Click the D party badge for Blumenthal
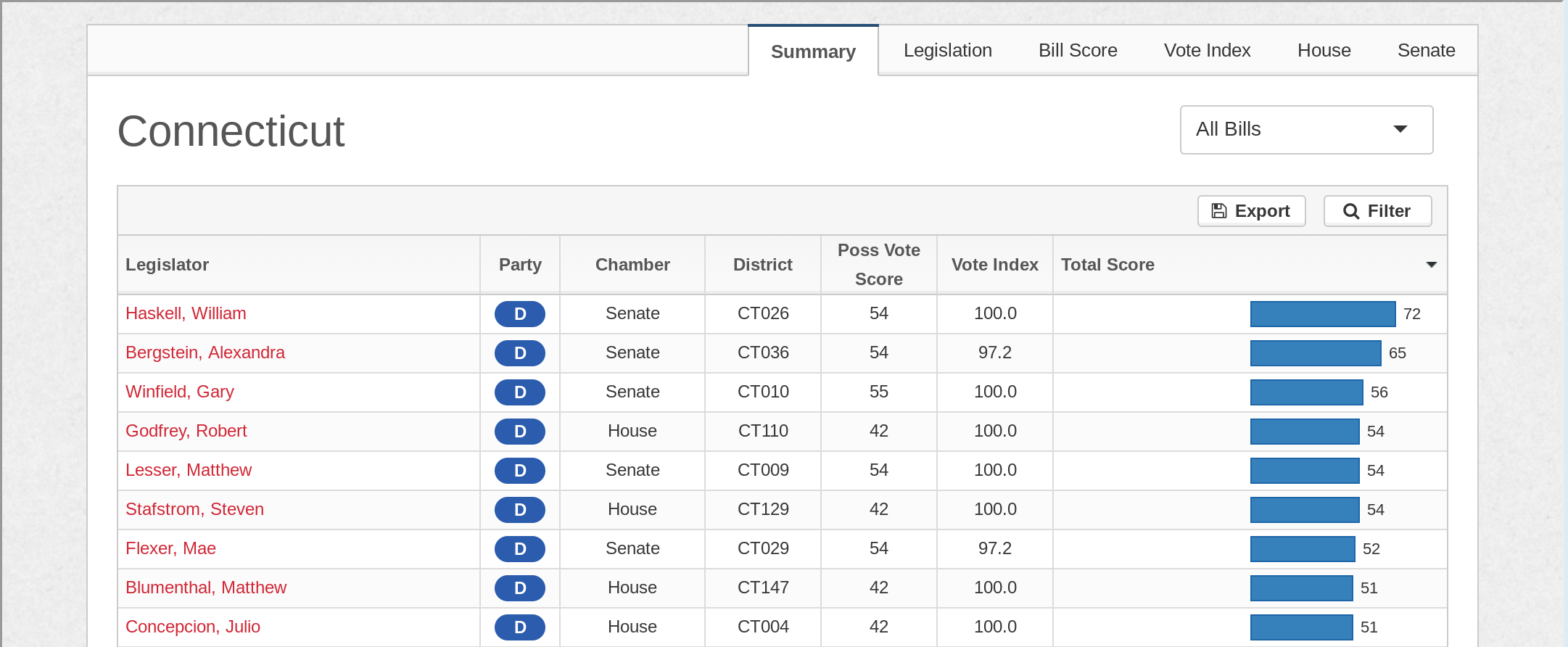The height and width of the screenshot is (647, 1568). (x=519, y=588)
